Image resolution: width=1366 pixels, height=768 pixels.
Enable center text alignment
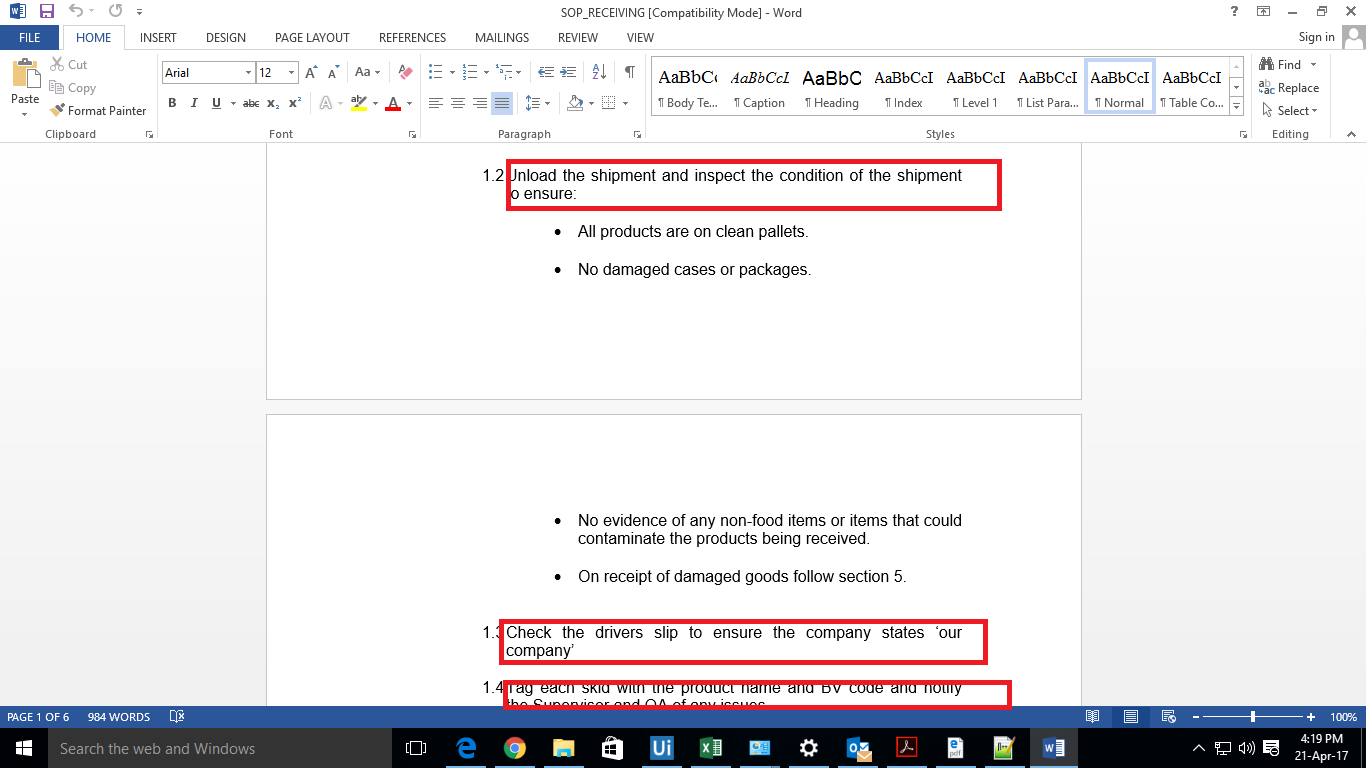click(x=458, y=103)
